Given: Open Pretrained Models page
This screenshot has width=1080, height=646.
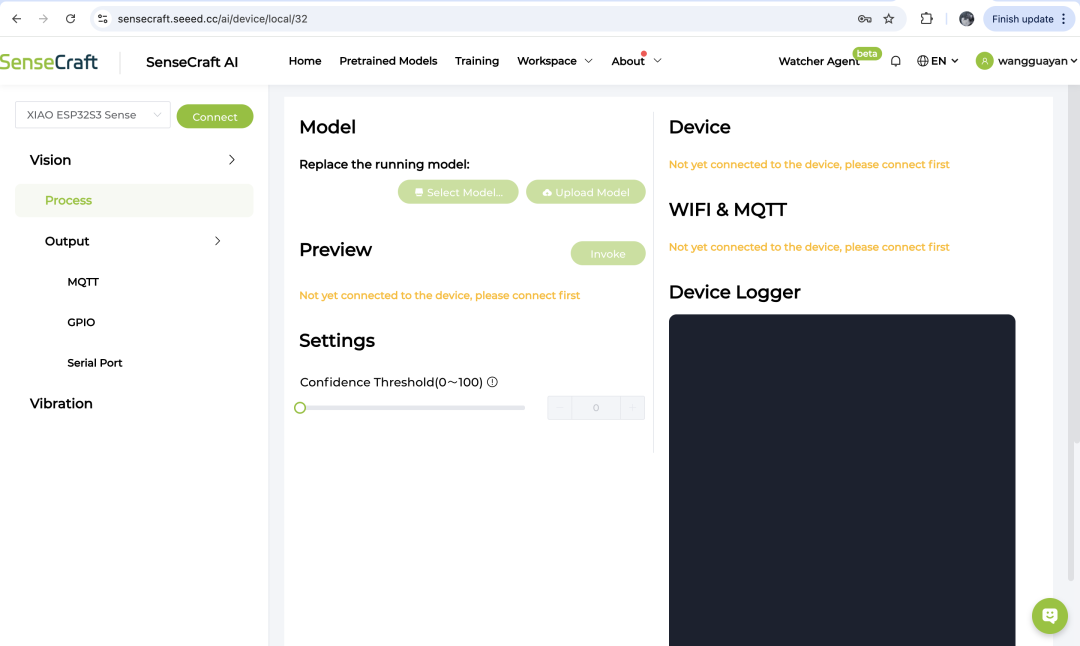Looking at the screenshot, I should click(x=388, y=61).
